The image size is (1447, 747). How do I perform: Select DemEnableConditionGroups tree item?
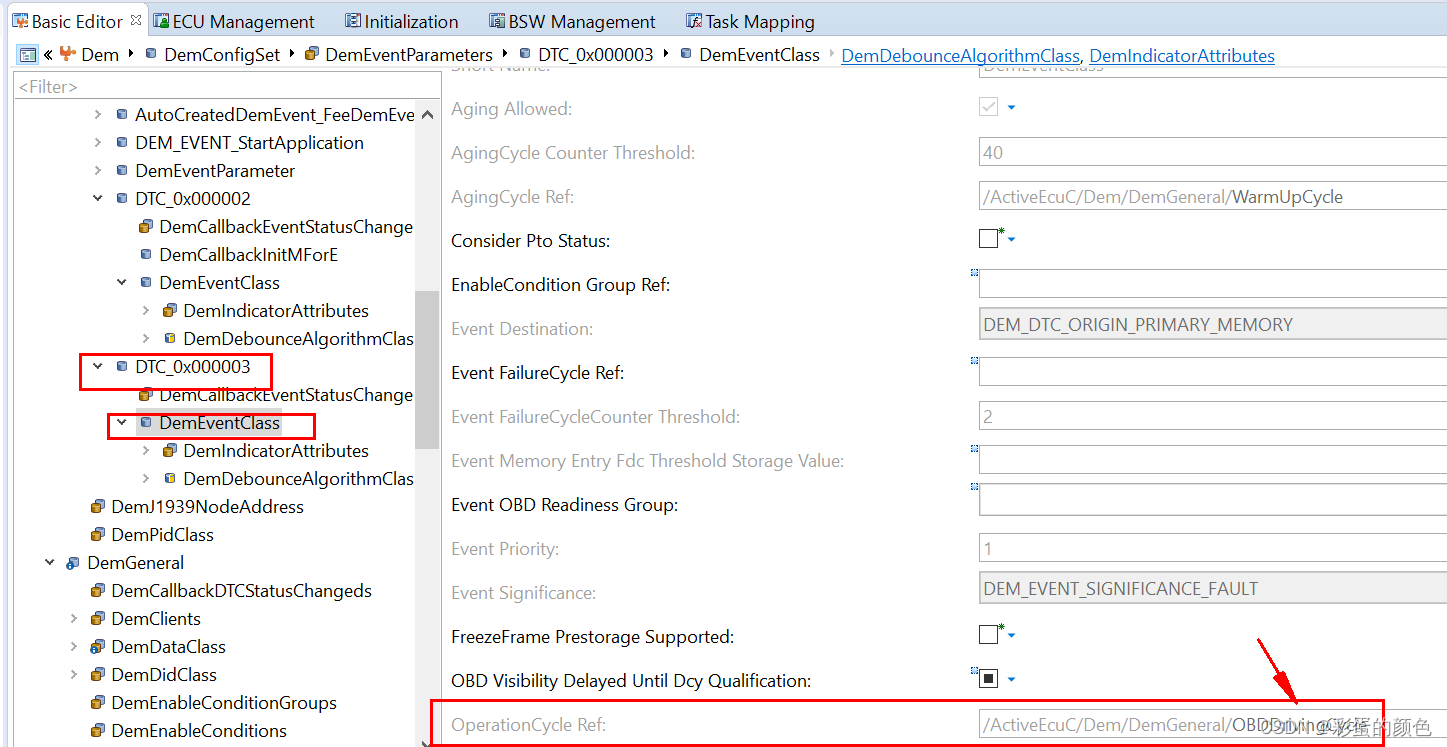pos(224,703)
